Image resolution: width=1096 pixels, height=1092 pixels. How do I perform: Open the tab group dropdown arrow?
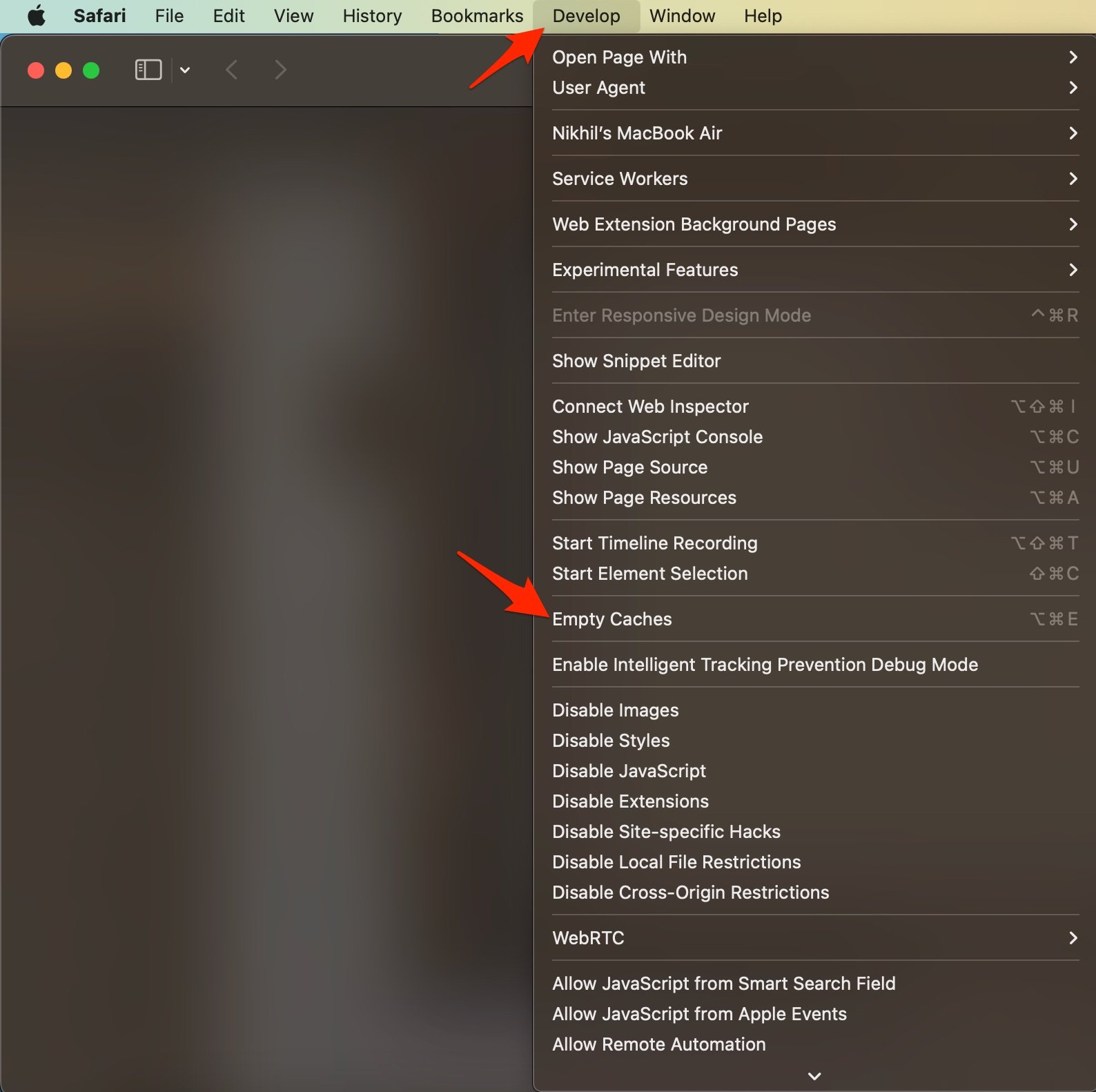[185, 70]
